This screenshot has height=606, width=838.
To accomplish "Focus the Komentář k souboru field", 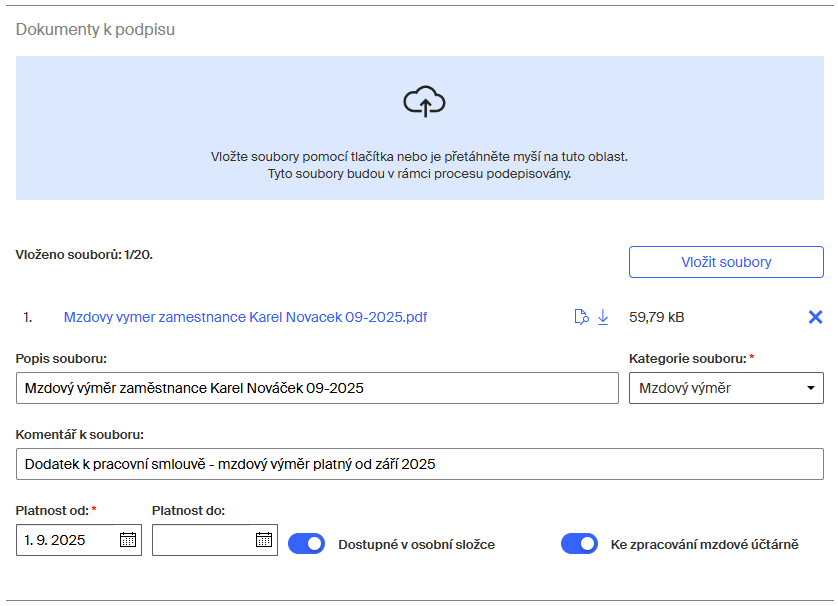I will (x=419, y=464).
